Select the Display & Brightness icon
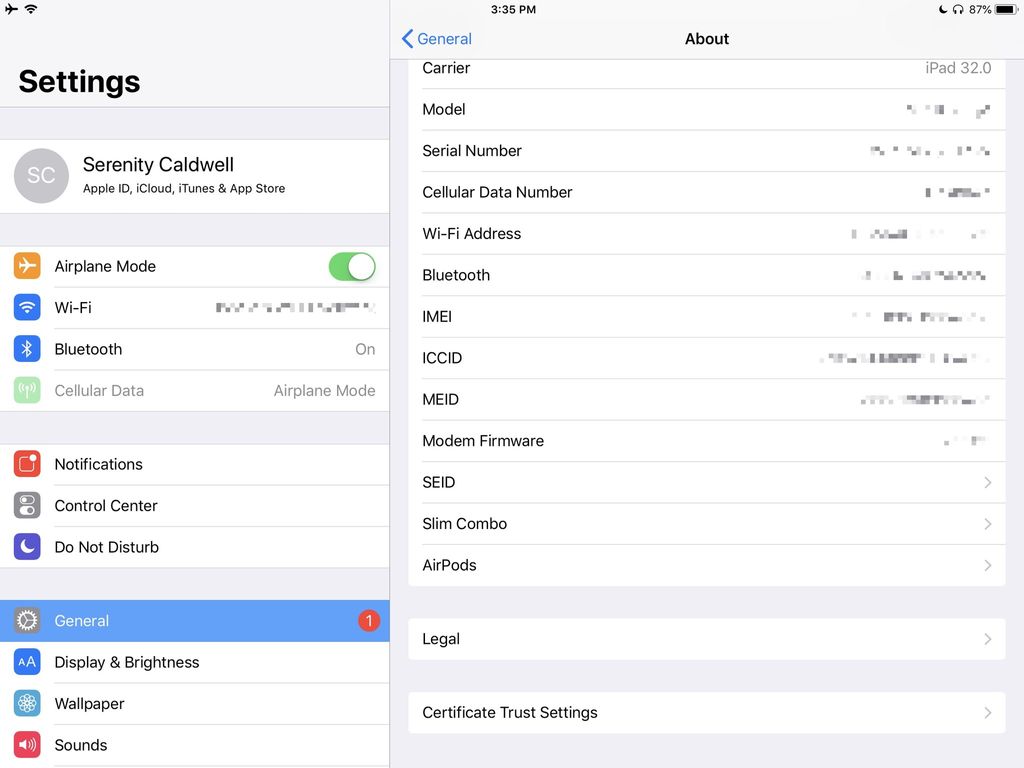 [x=25, y=662]
